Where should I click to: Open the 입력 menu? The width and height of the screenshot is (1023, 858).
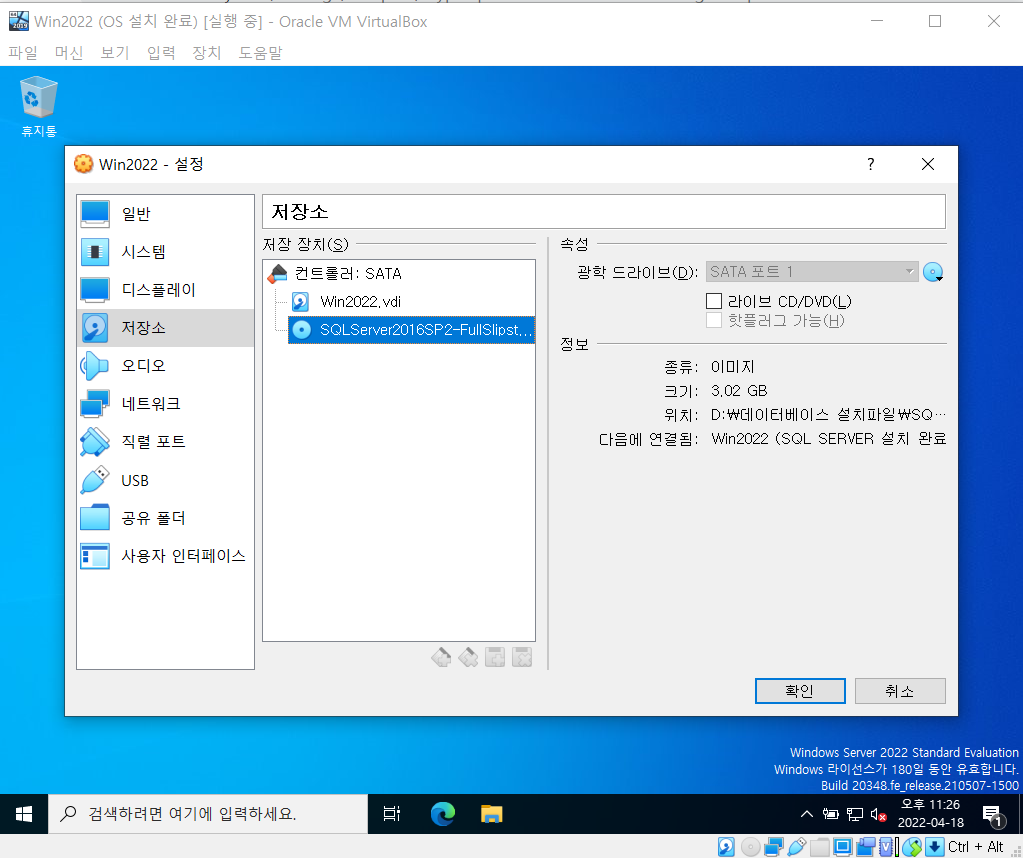160,53
